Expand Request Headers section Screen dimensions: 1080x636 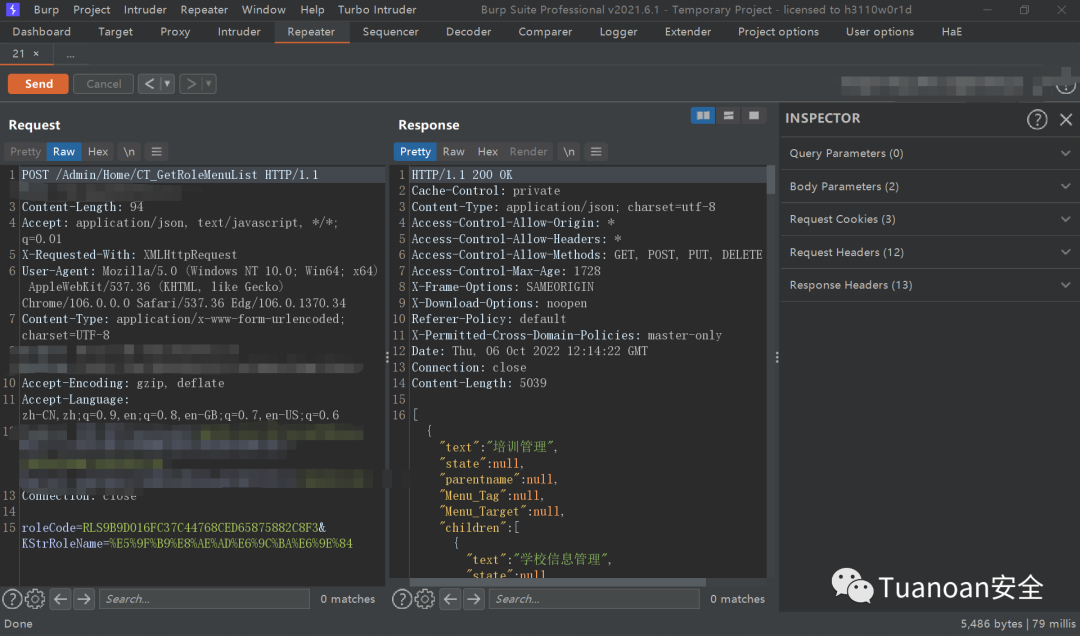(929, 252)
